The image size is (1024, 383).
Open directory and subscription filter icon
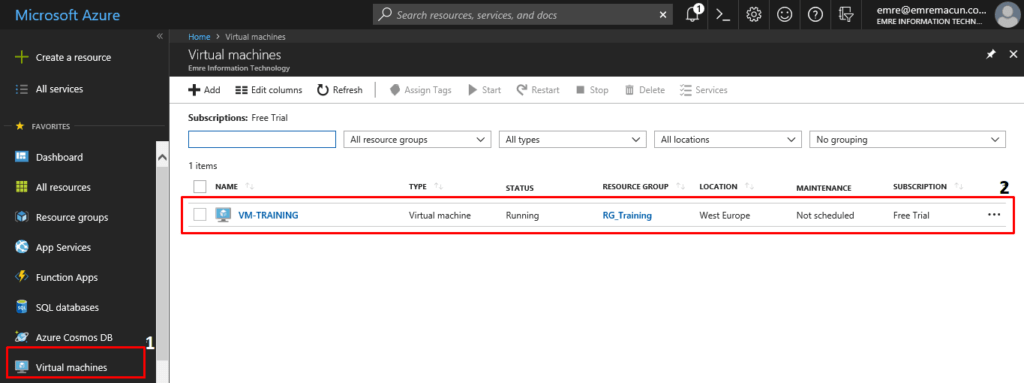(846, 14)
